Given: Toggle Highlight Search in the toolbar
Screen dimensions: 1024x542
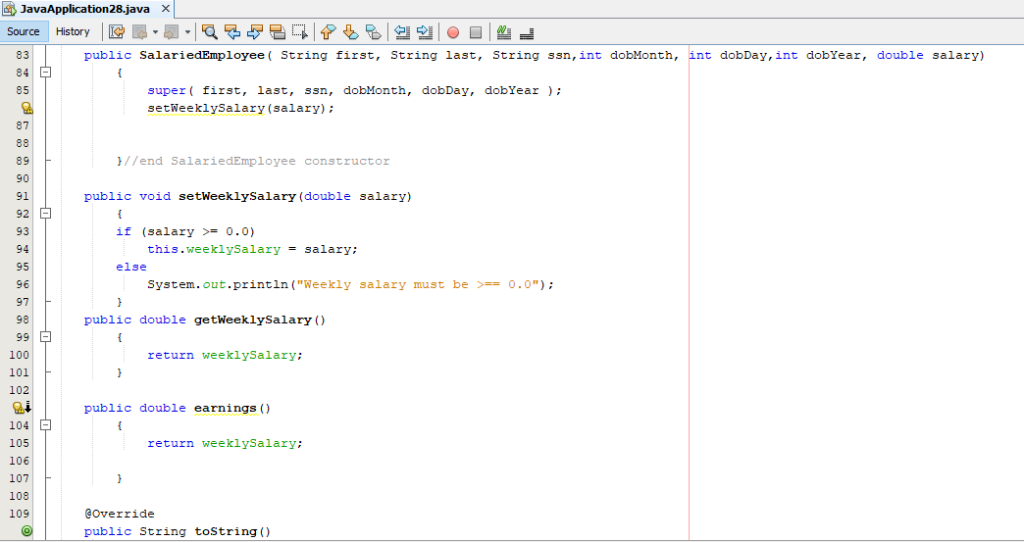Looking at the screenshot, I should point(277,31).
